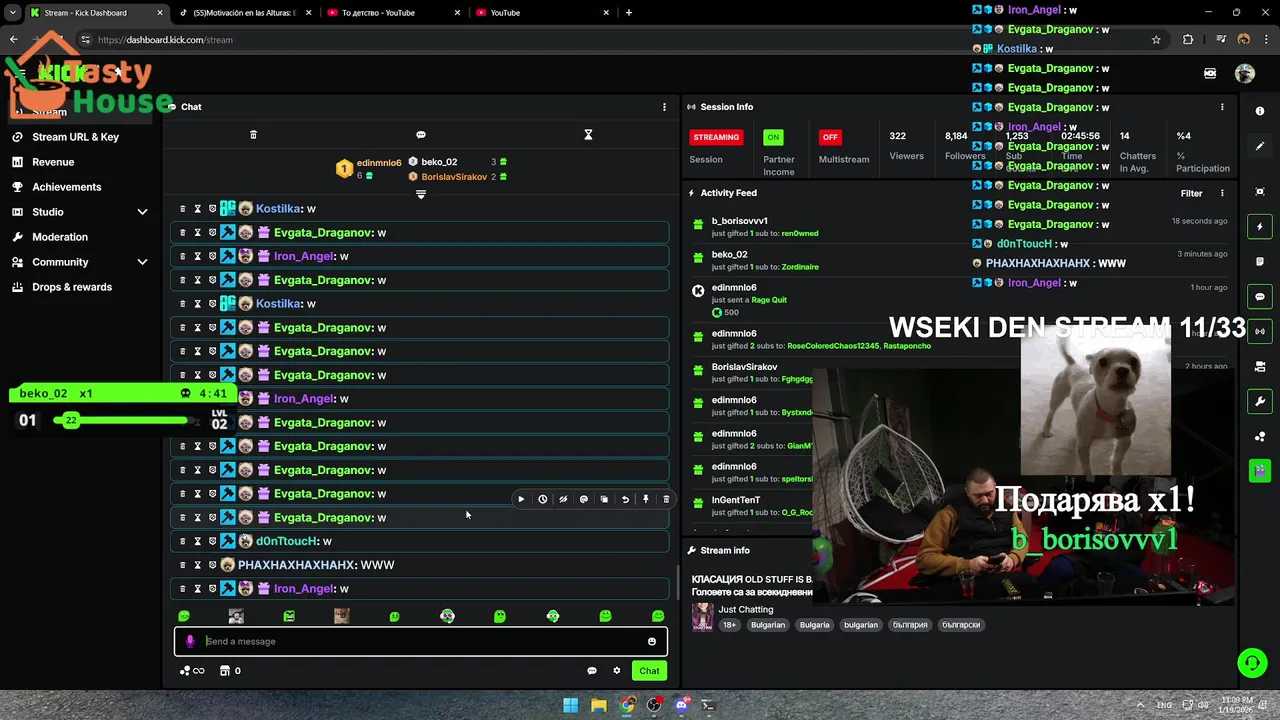Click the hourglass icon in chat top toolbar
Viewport: 1280px width, 720px height.
(x=588, y=135)
